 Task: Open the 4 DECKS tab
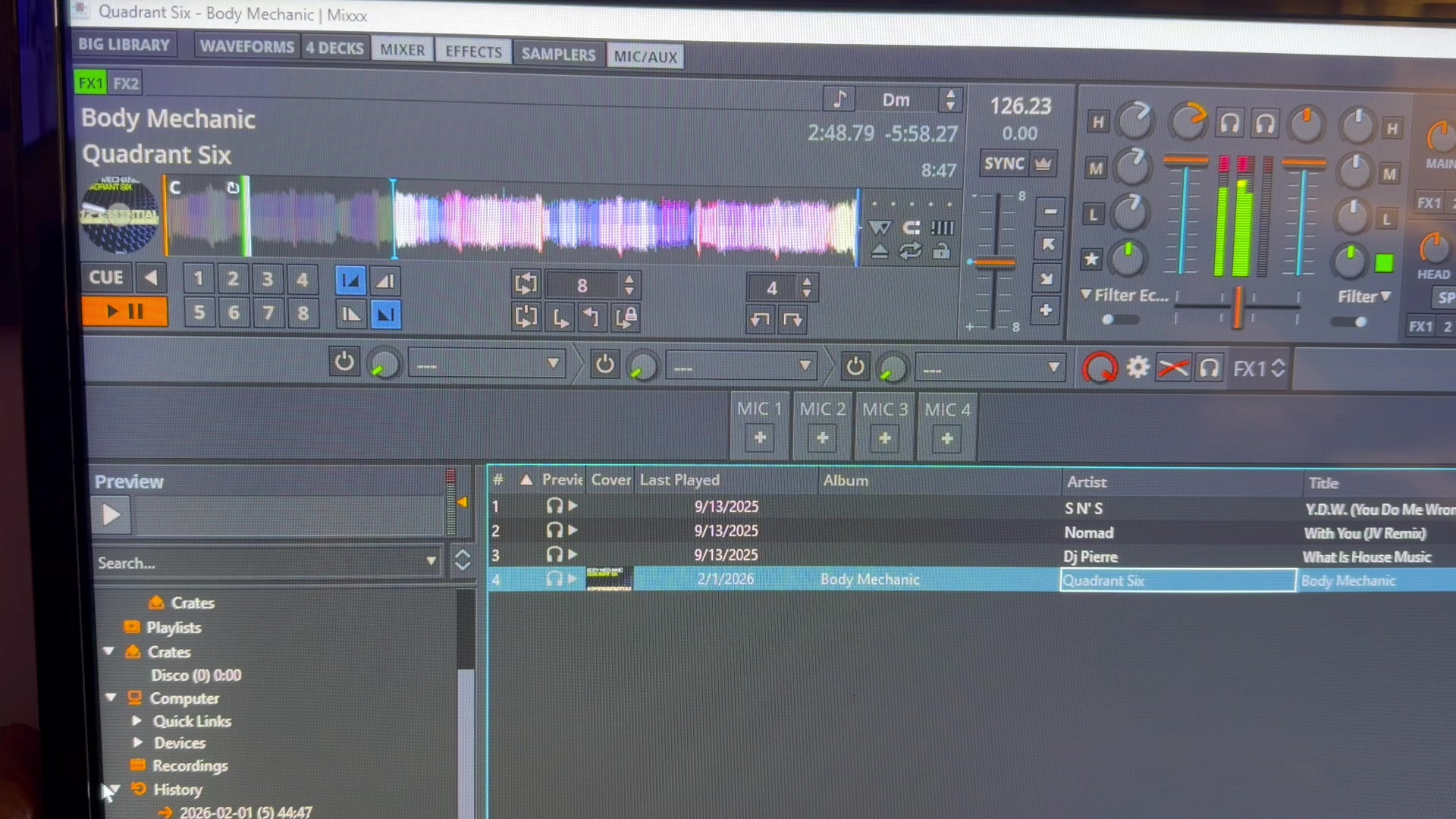tap(334, 48)
